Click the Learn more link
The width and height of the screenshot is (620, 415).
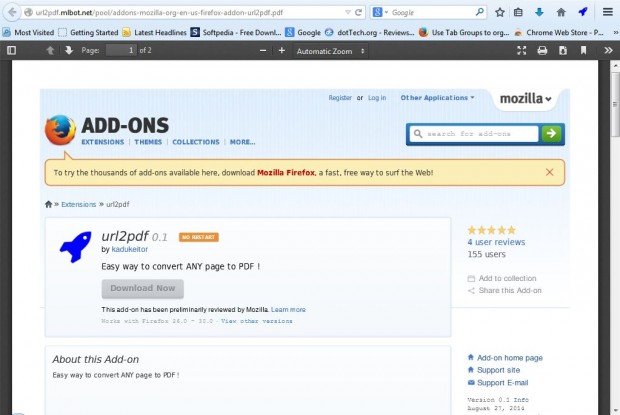[x=288, y=309]
